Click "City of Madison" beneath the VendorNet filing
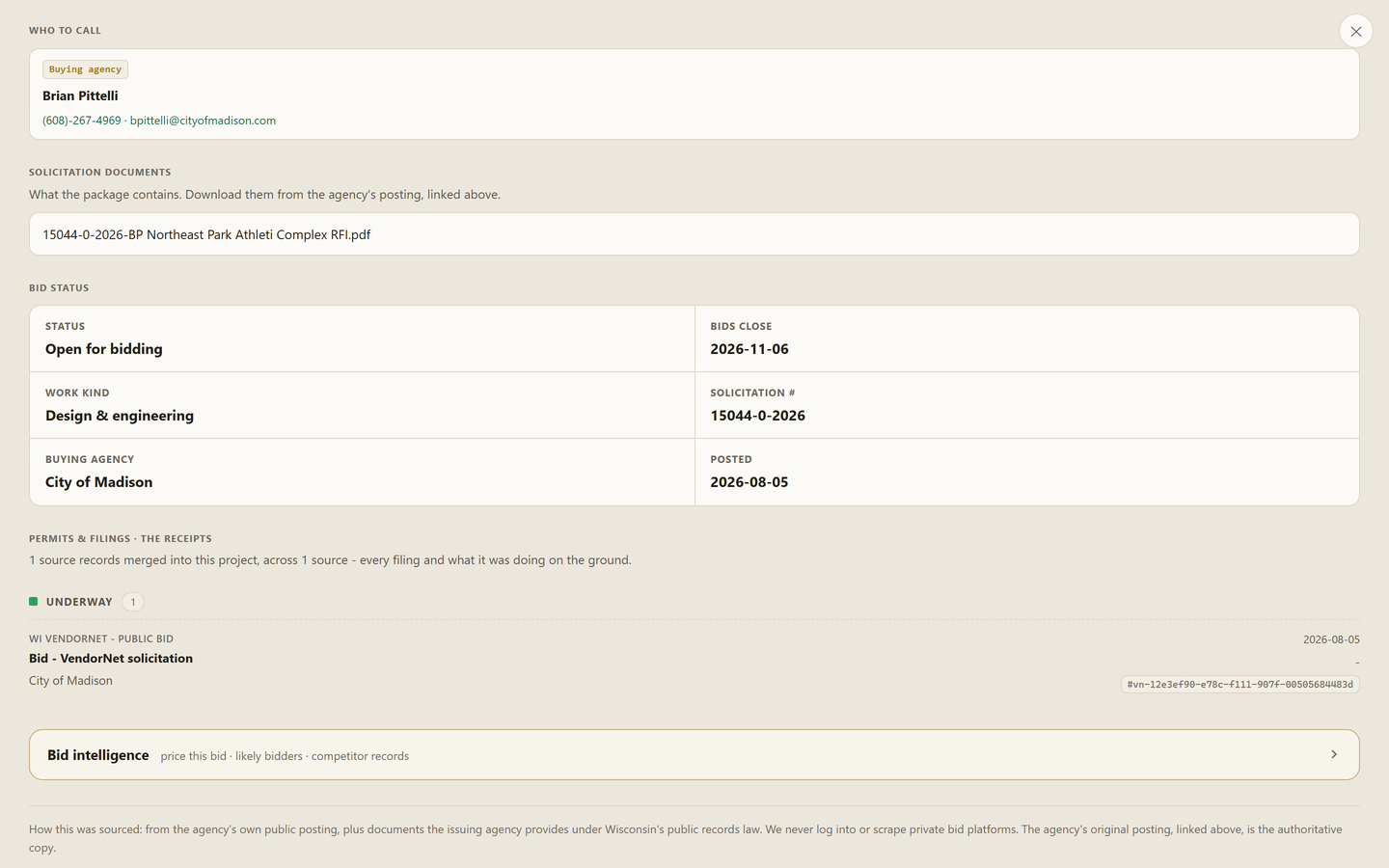The image size is (1389, 868). [x=70, y=681]
